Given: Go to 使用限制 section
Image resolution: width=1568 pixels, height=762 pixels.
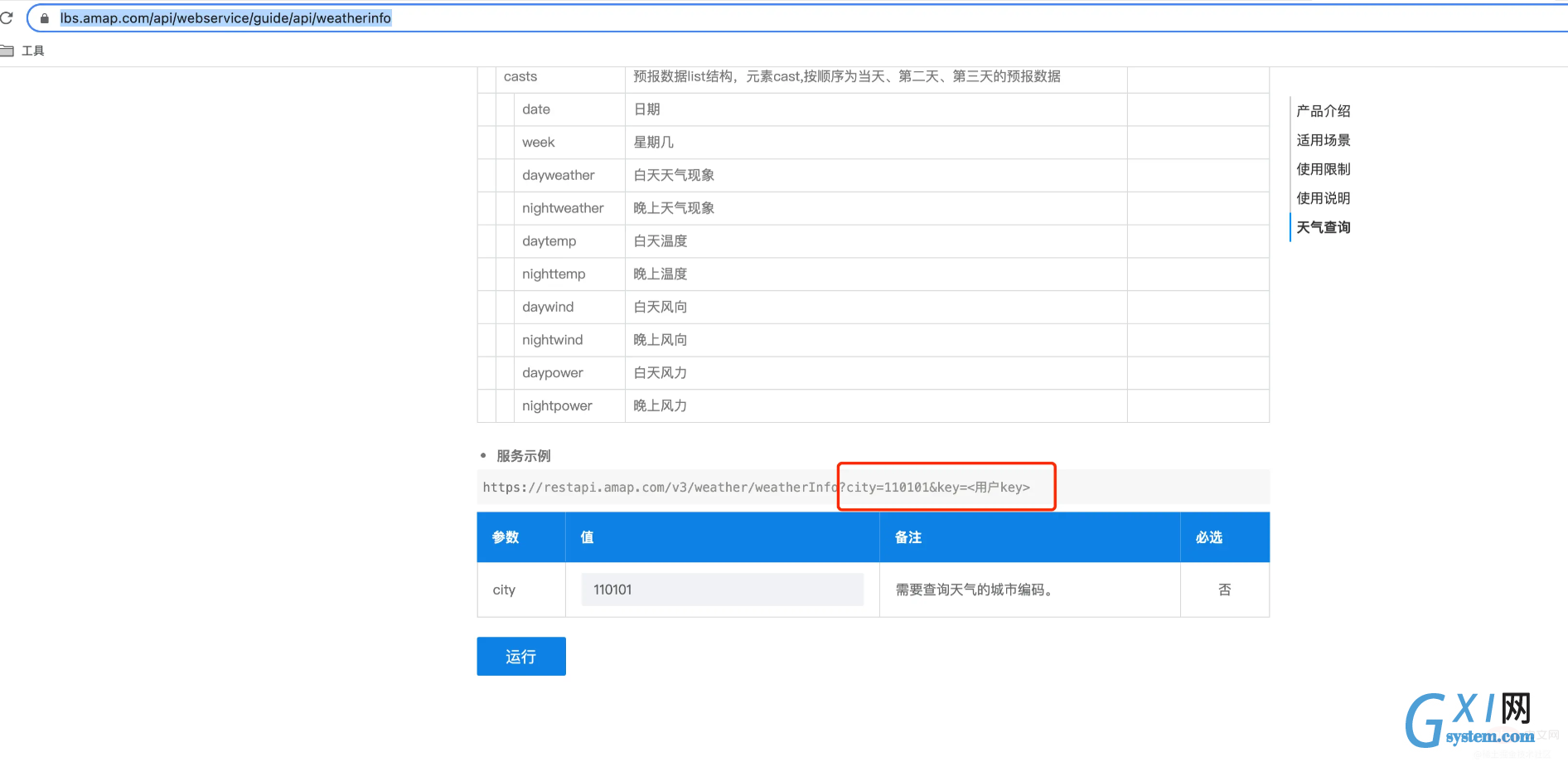Looking at the screenshot, I should coord(1324,169).
